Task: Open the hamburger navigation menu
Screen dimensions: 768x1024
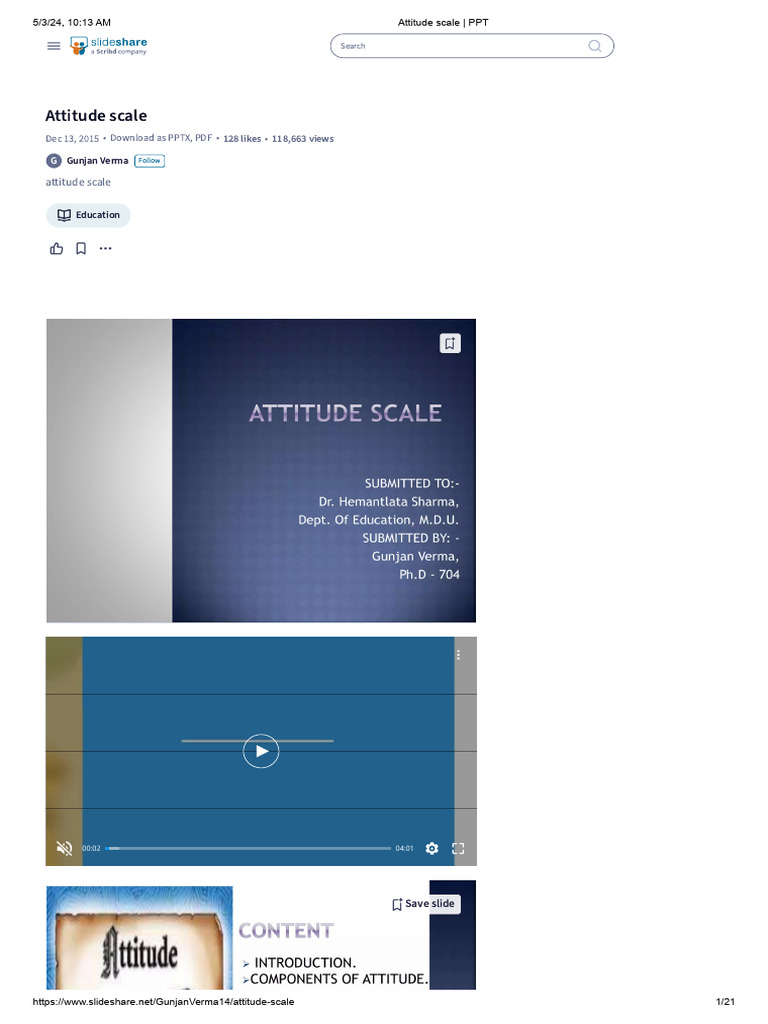Action: (x=54, y=46)
